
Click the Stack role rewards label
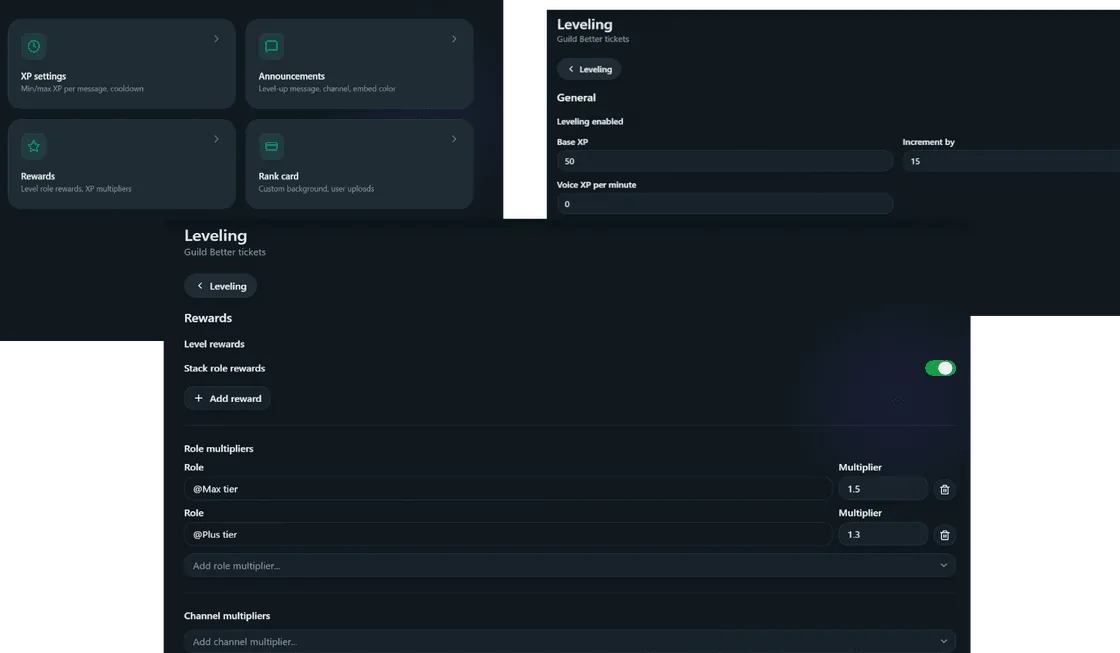point(224,368)
